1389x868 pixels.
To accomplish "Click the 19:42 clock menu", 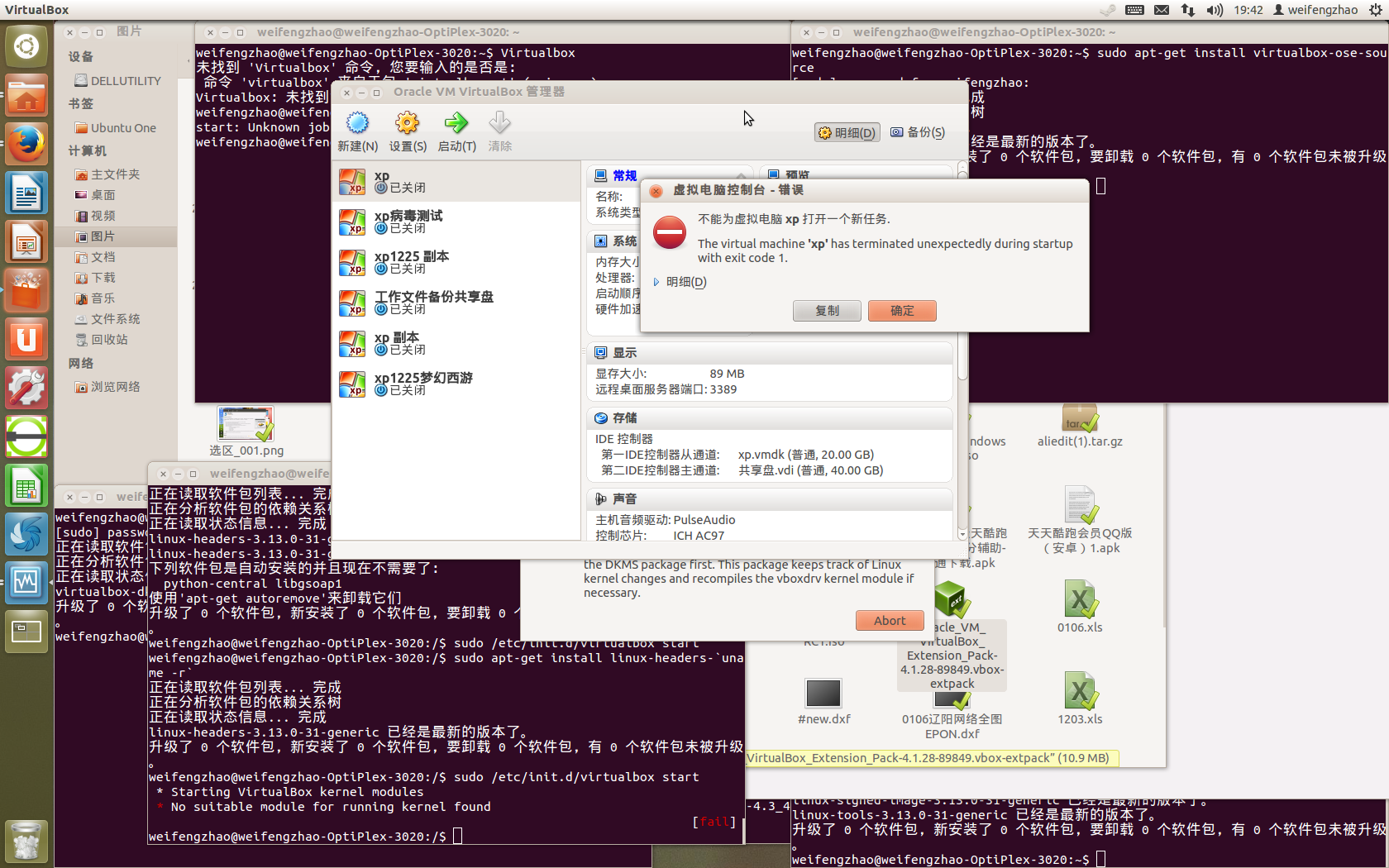I will 1248,10.
